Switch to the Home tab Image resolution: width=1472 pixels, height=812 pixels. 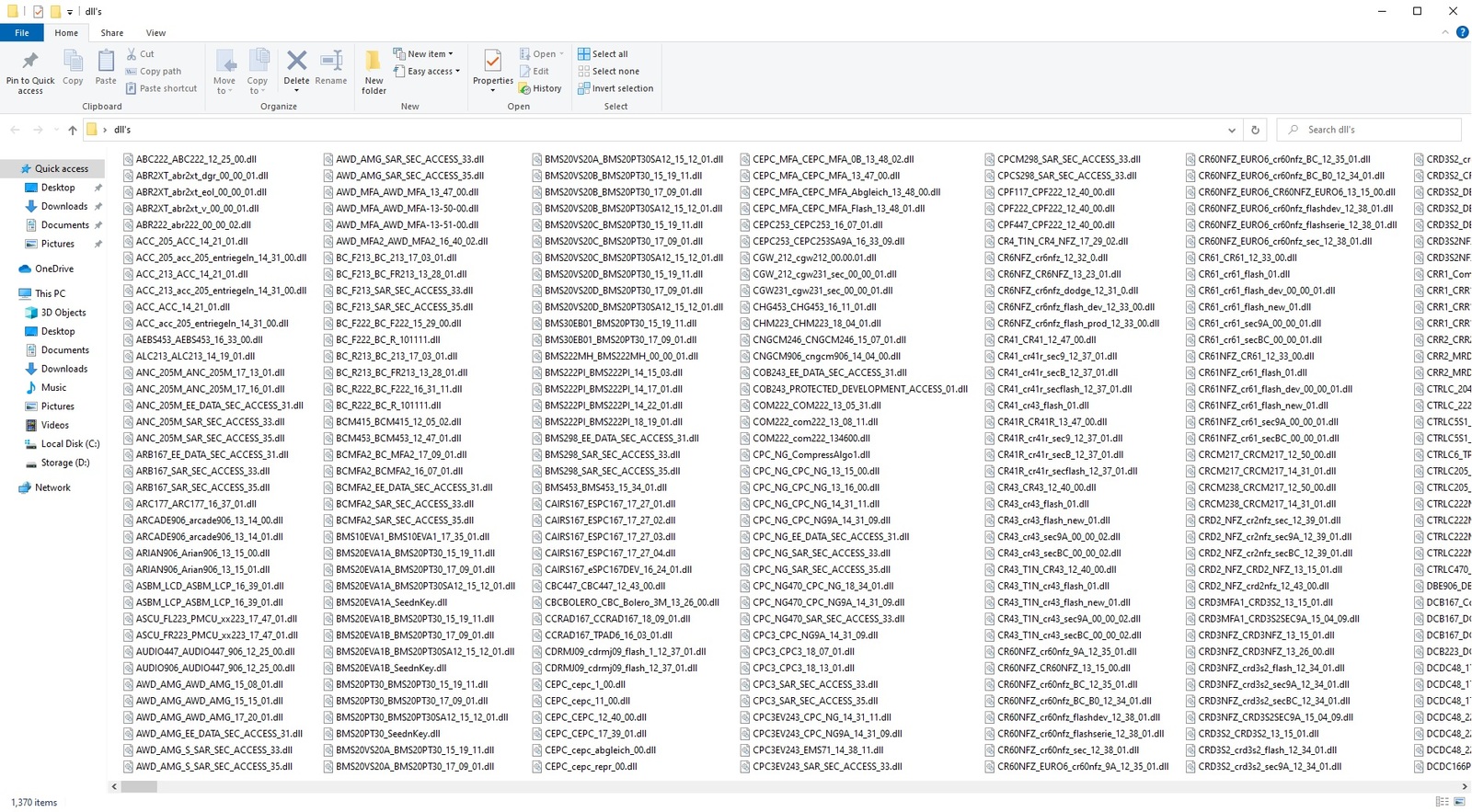66,32
